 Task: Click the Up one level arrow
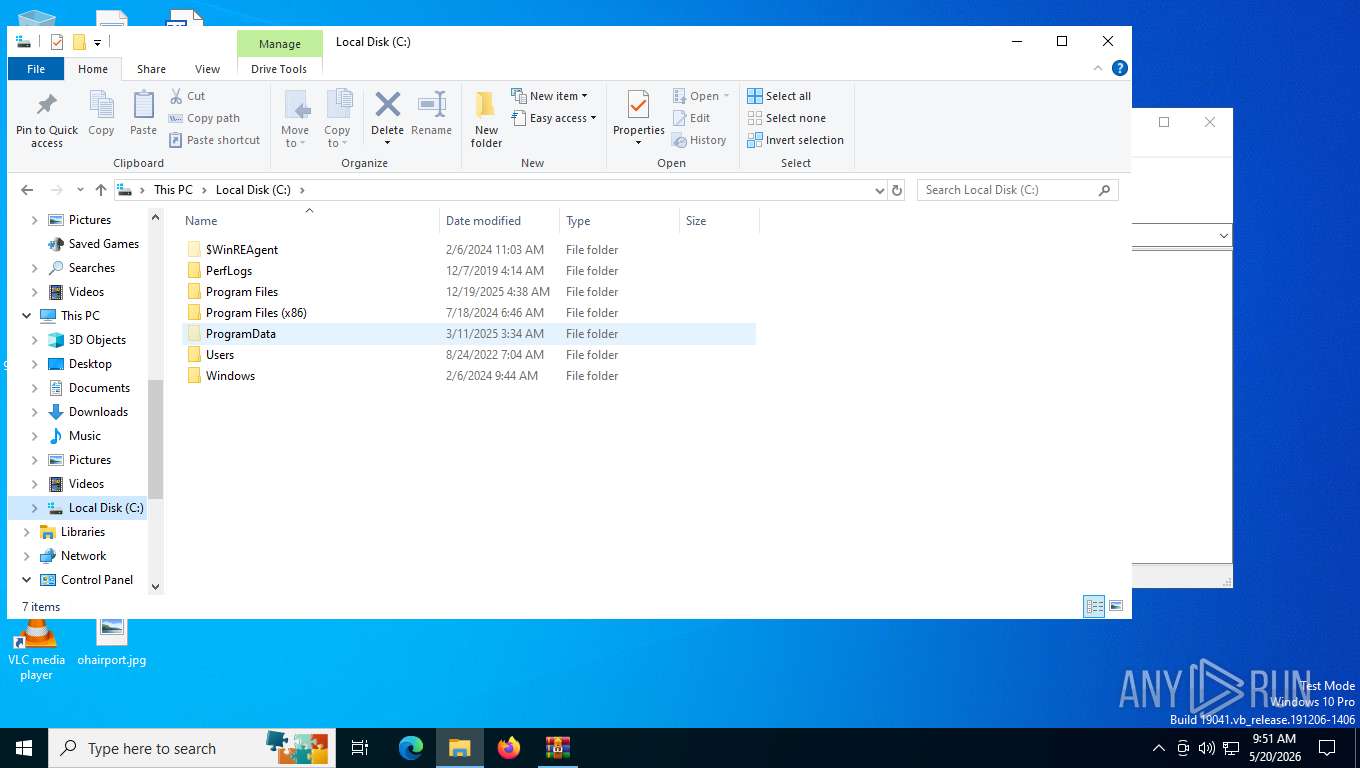click(101, 190)
